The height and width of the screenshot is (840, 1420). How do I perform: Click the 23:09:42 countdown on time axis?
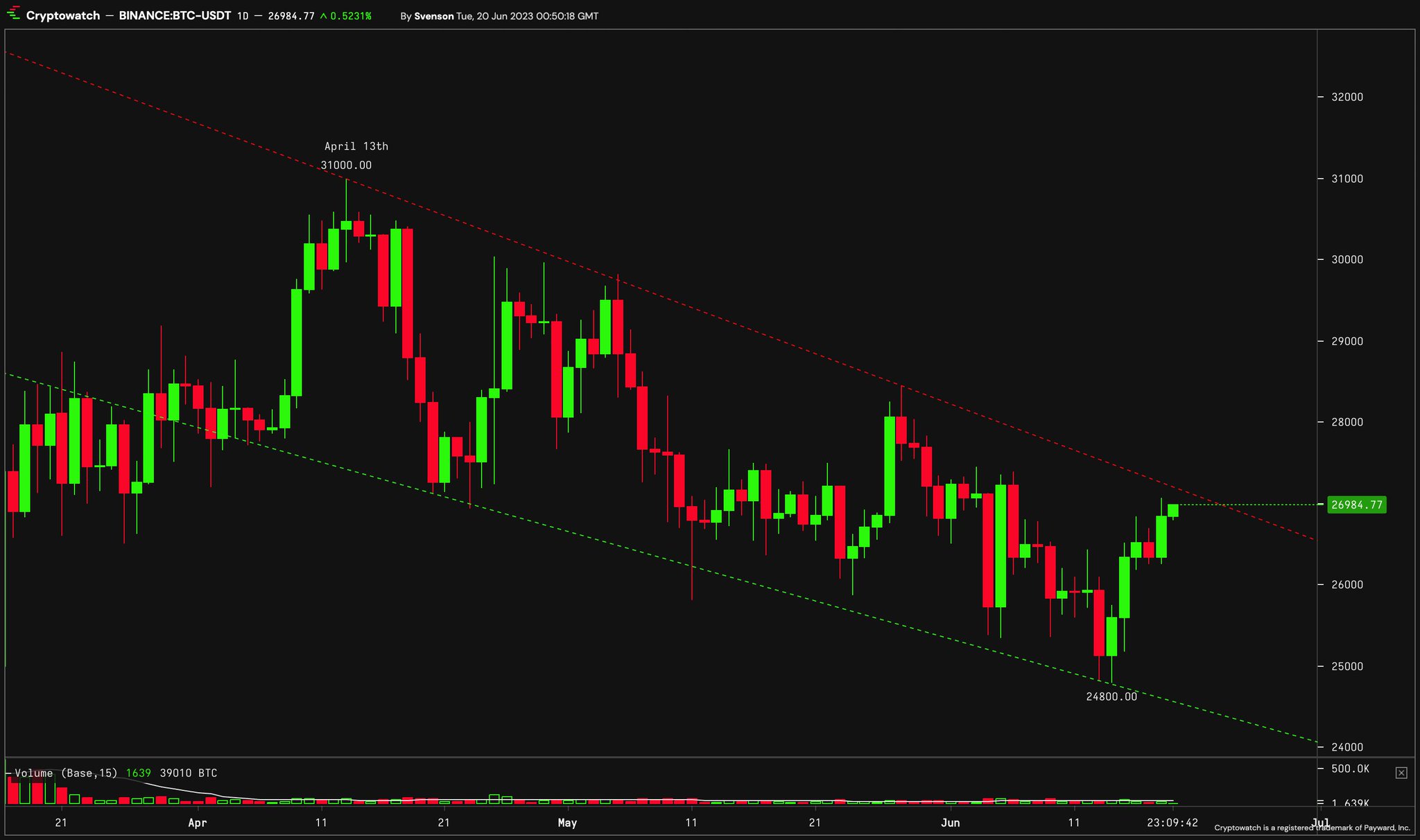[1172, 823]
